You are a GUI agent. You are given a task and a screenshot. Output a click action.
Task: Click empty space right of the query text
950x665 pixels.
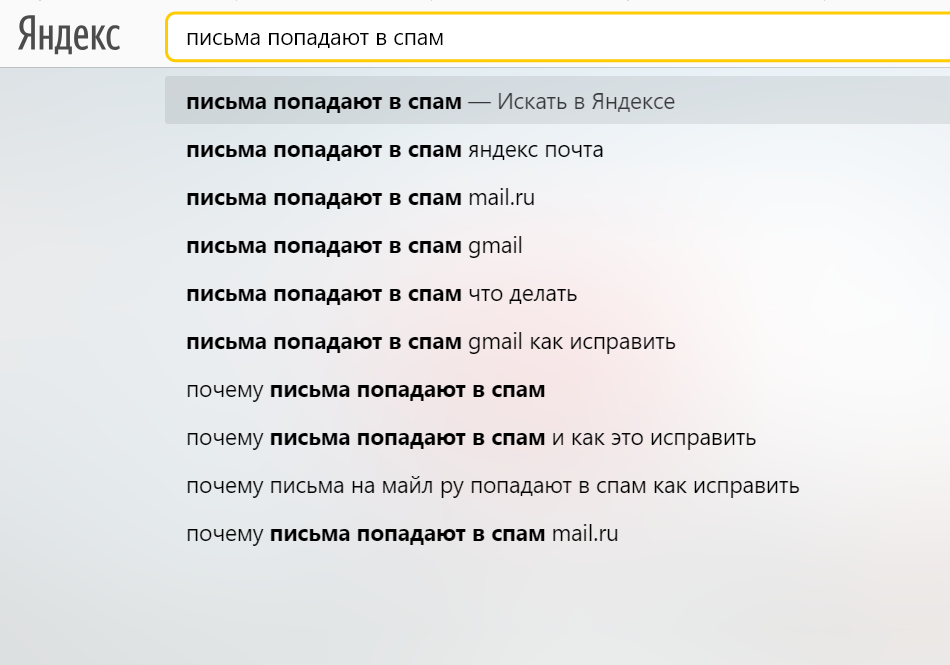pyautogui.click(x=700, y=38)
